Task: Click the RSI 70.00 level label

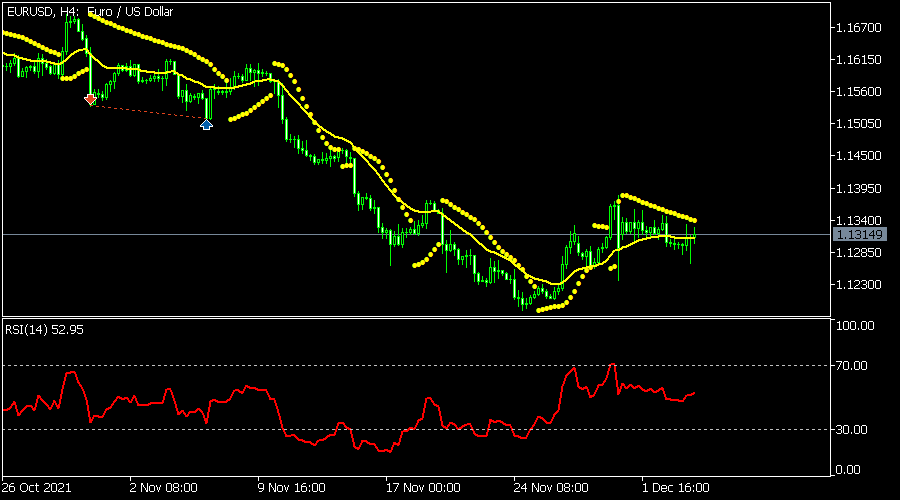Action: point(852,366)
